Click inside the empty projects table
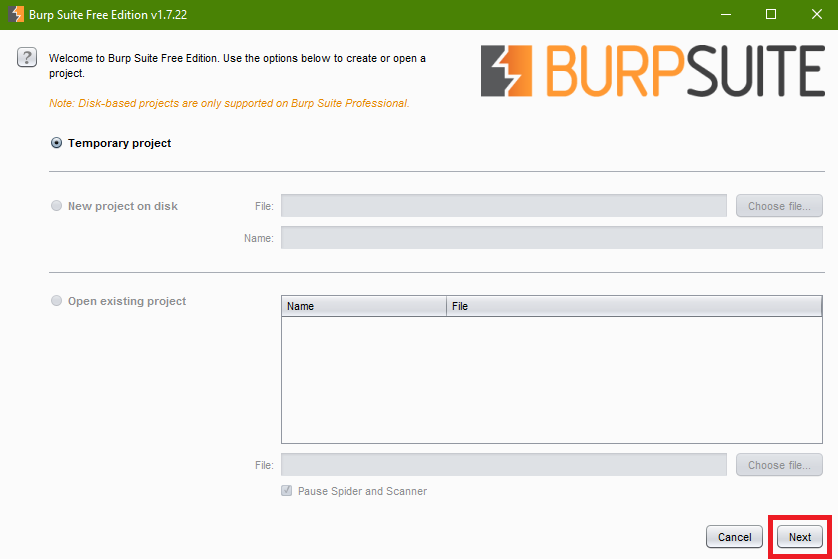838x559 pixels. click(552, 380)
